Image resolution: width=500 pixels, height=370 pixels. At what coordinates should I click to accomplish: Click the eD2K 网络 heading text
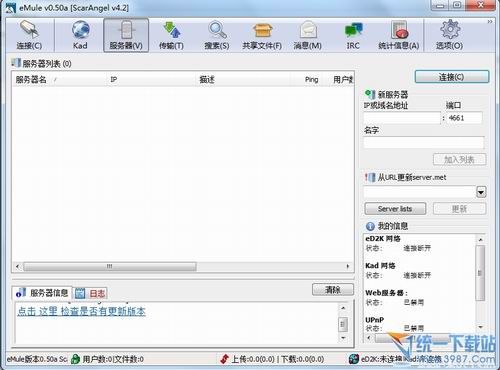(x=383, y=238)
